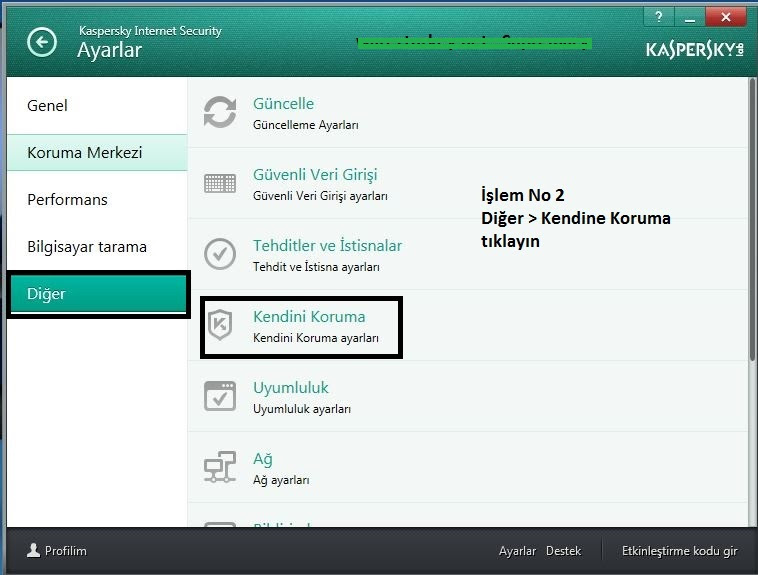Select the Koruma Merkezi tab

[97, 152]
